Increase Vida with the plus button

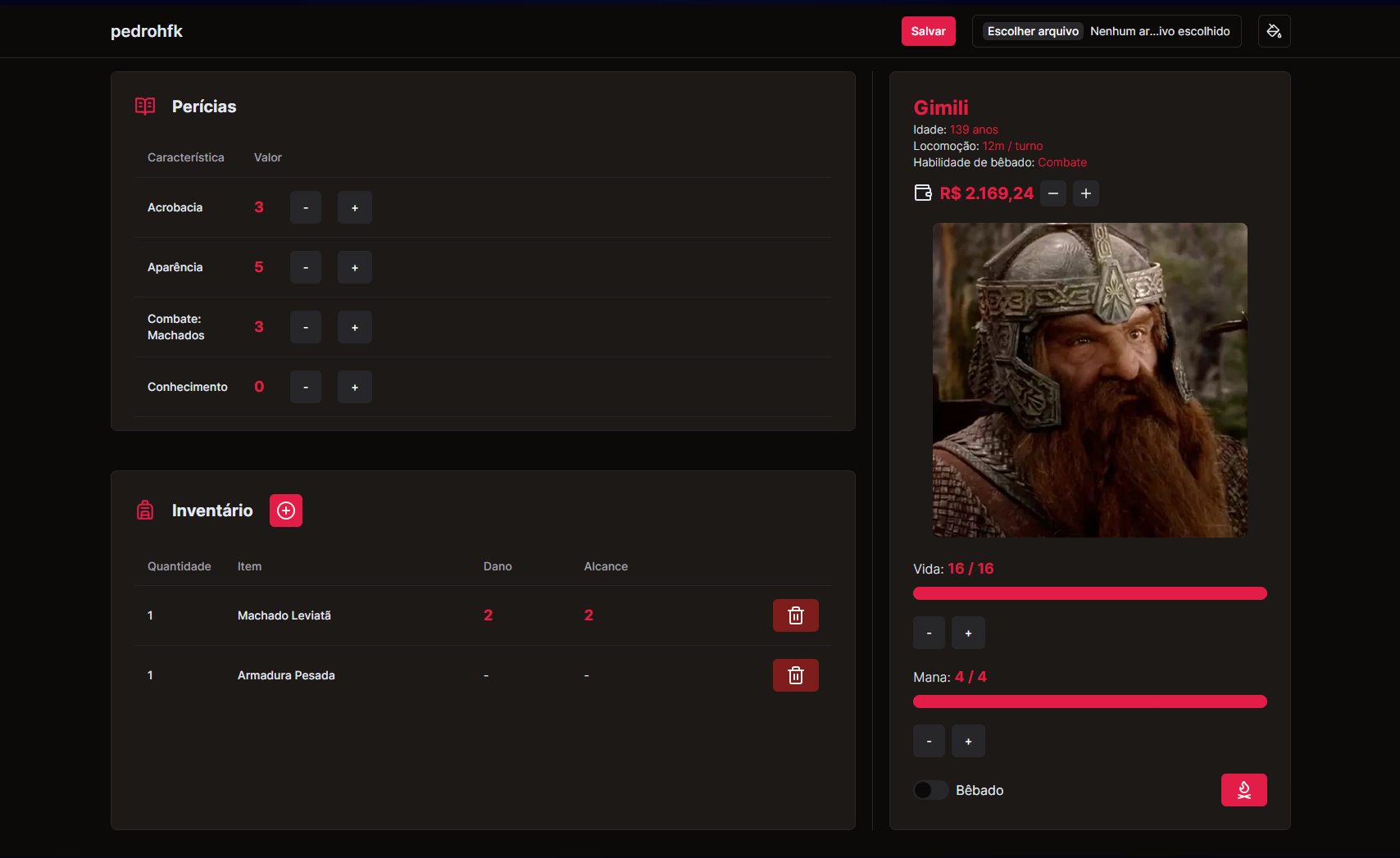968,633
